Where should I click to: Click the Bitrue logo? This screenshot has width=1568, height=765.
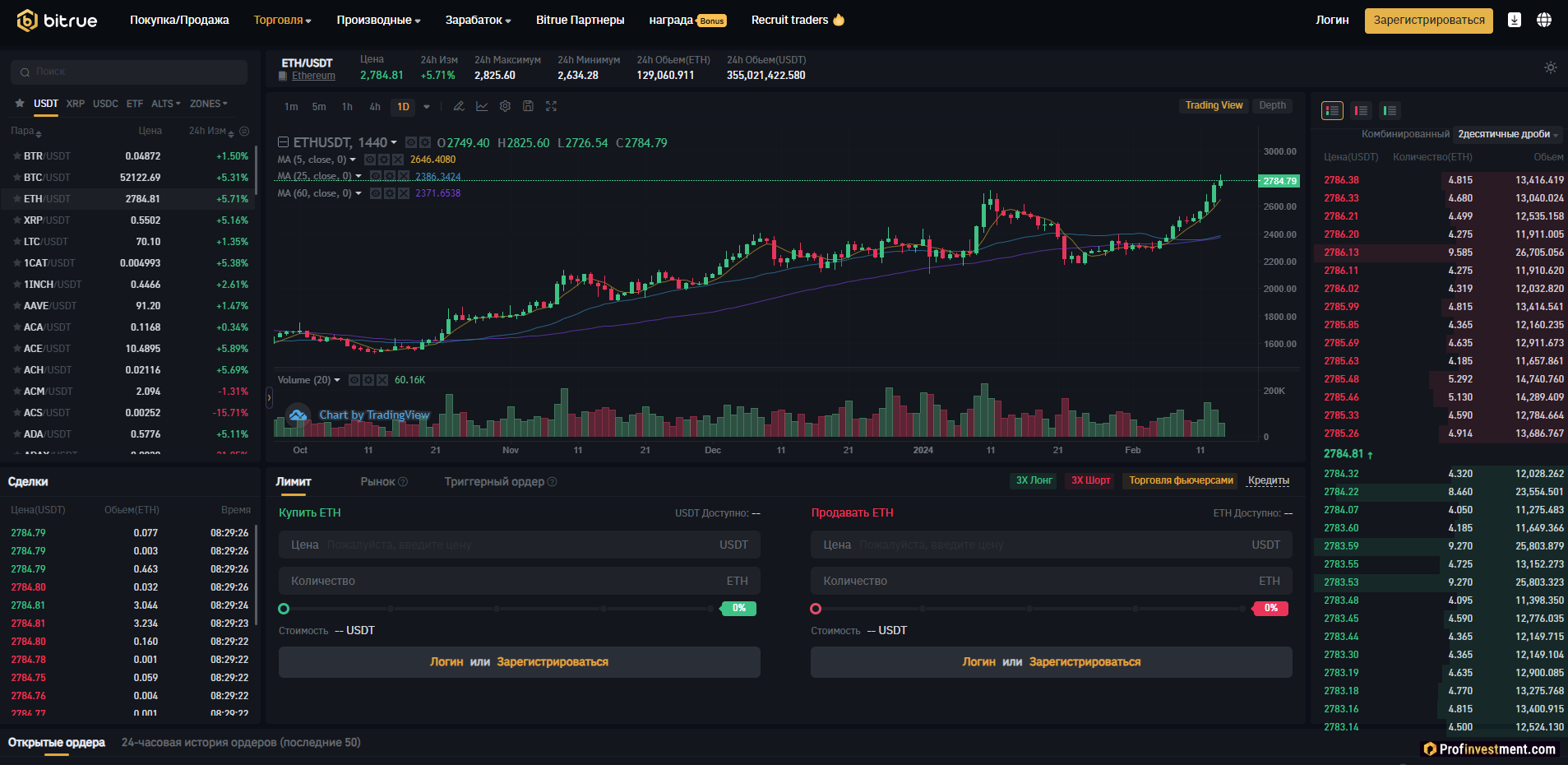tap(57, 21)
